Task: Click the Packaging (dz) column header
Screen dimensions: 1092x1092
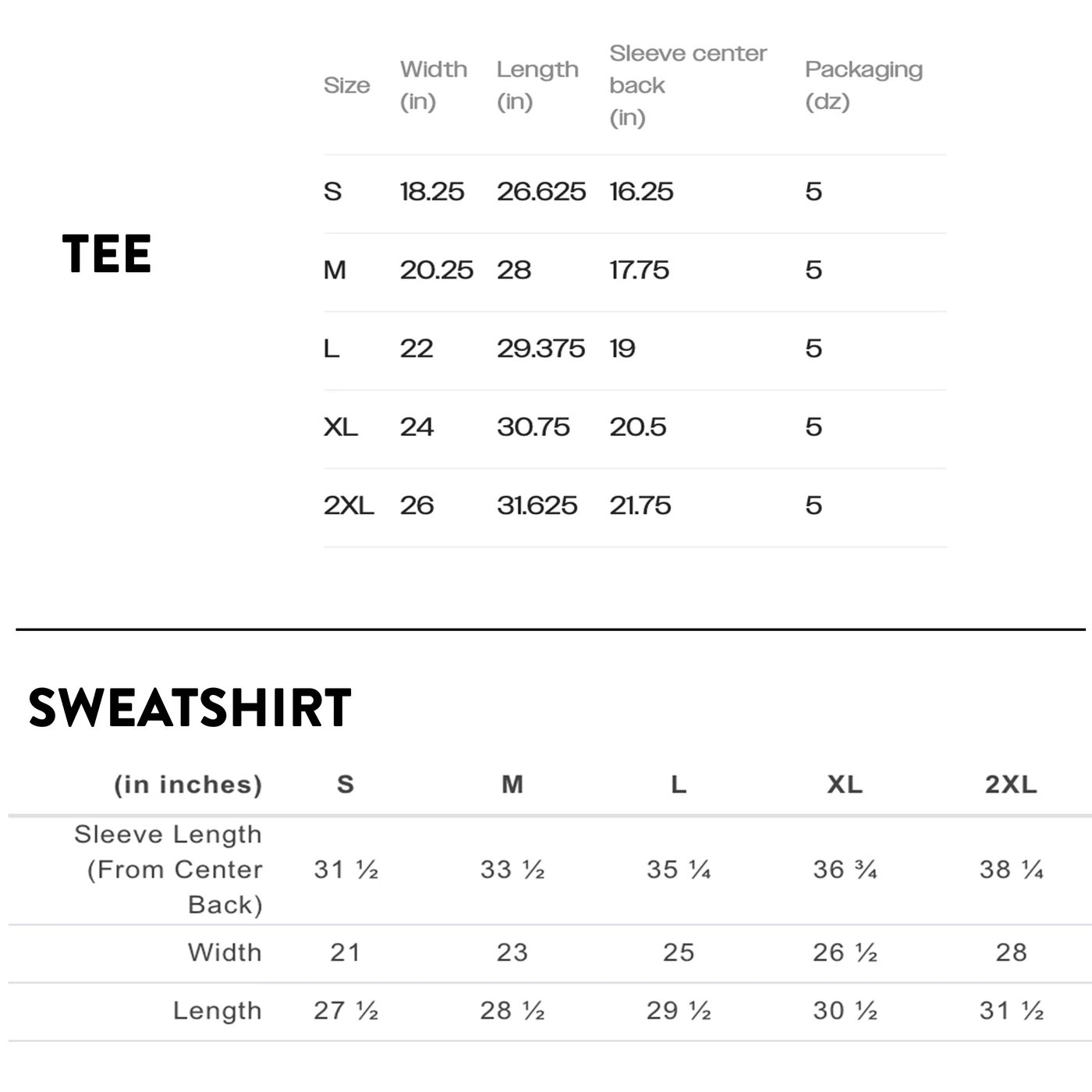Action: click(x=863, y=85)
